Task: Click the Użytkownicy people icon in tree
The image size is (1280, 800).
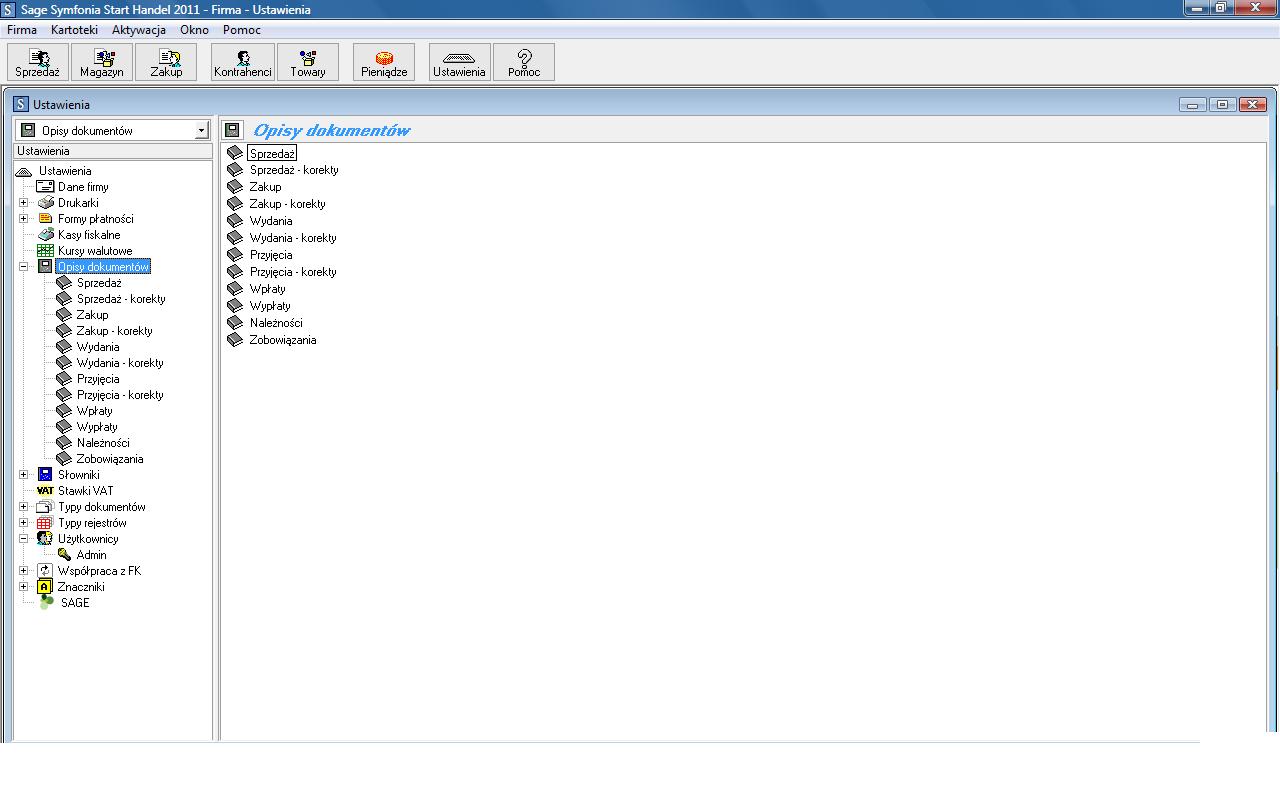Action: (45, 539)
